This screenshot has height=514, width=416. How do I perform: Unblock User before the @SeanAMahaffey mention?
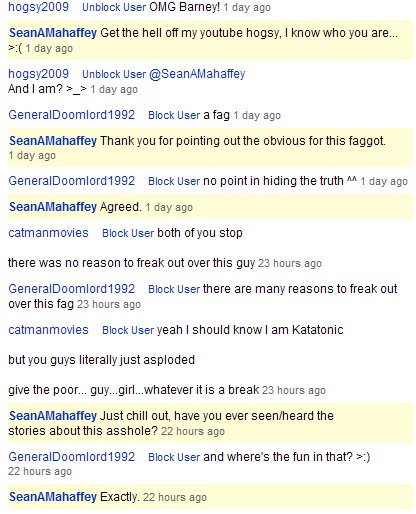114,74
